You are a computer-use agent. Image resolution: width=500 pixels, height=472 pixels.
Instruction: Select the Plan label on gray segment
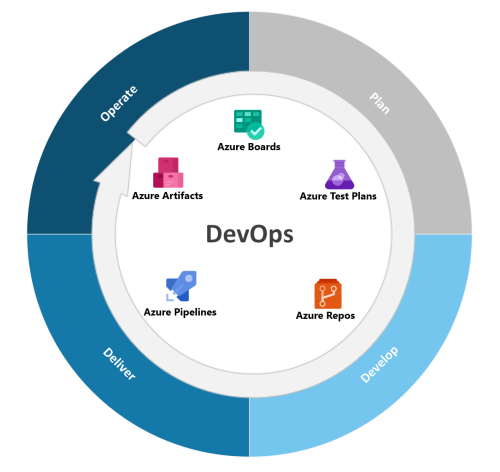pos(380,103)
